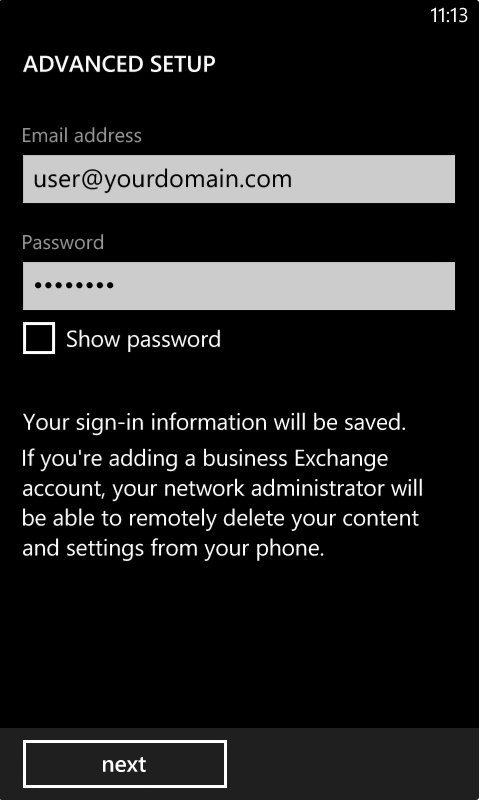Click the ADVANCED SETUP heading
This screenshot has width=481, height=800.
(119, 64)
